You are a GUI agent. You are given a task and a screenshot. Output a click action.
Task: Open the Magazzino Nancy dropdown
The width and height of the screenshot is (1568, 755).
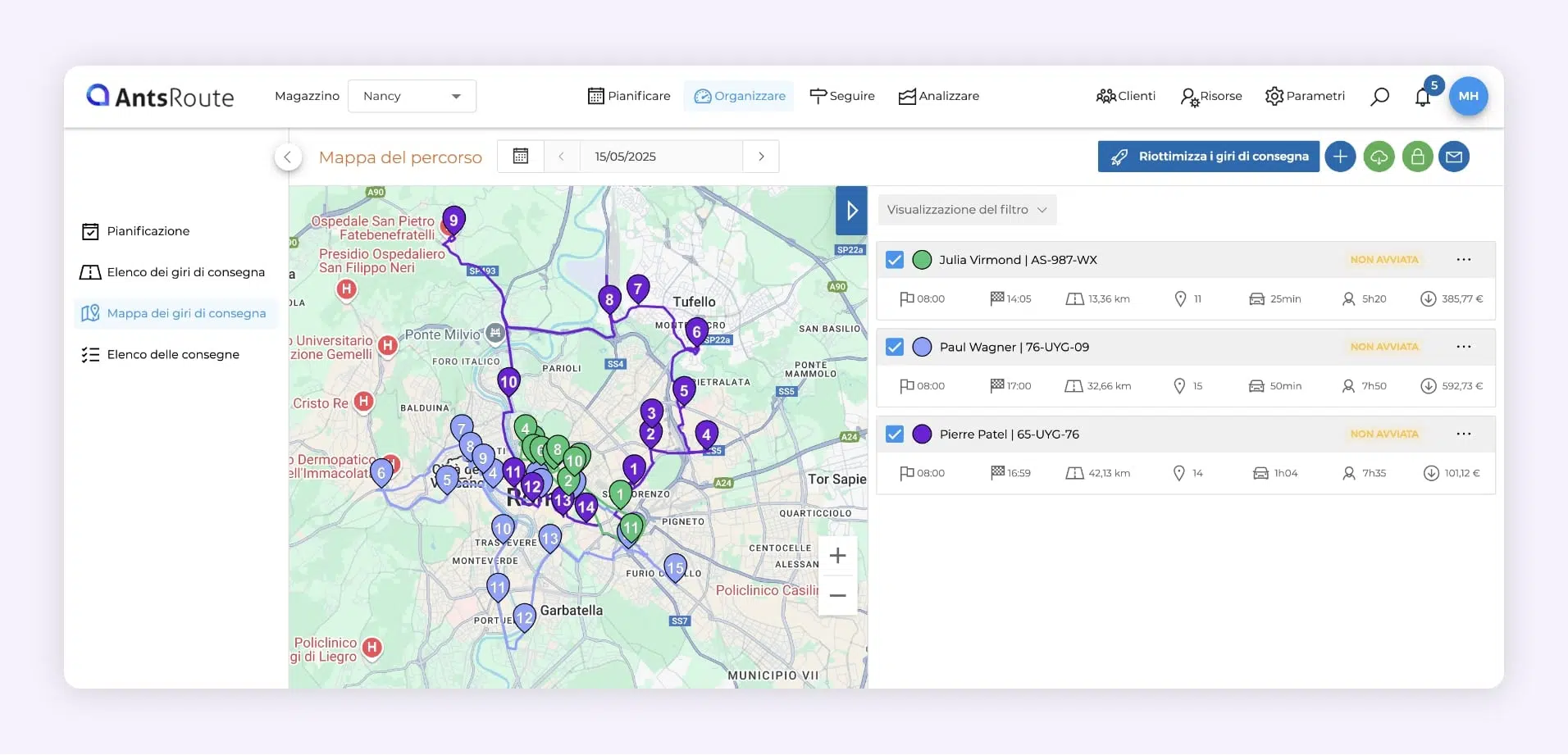(412, 96)
